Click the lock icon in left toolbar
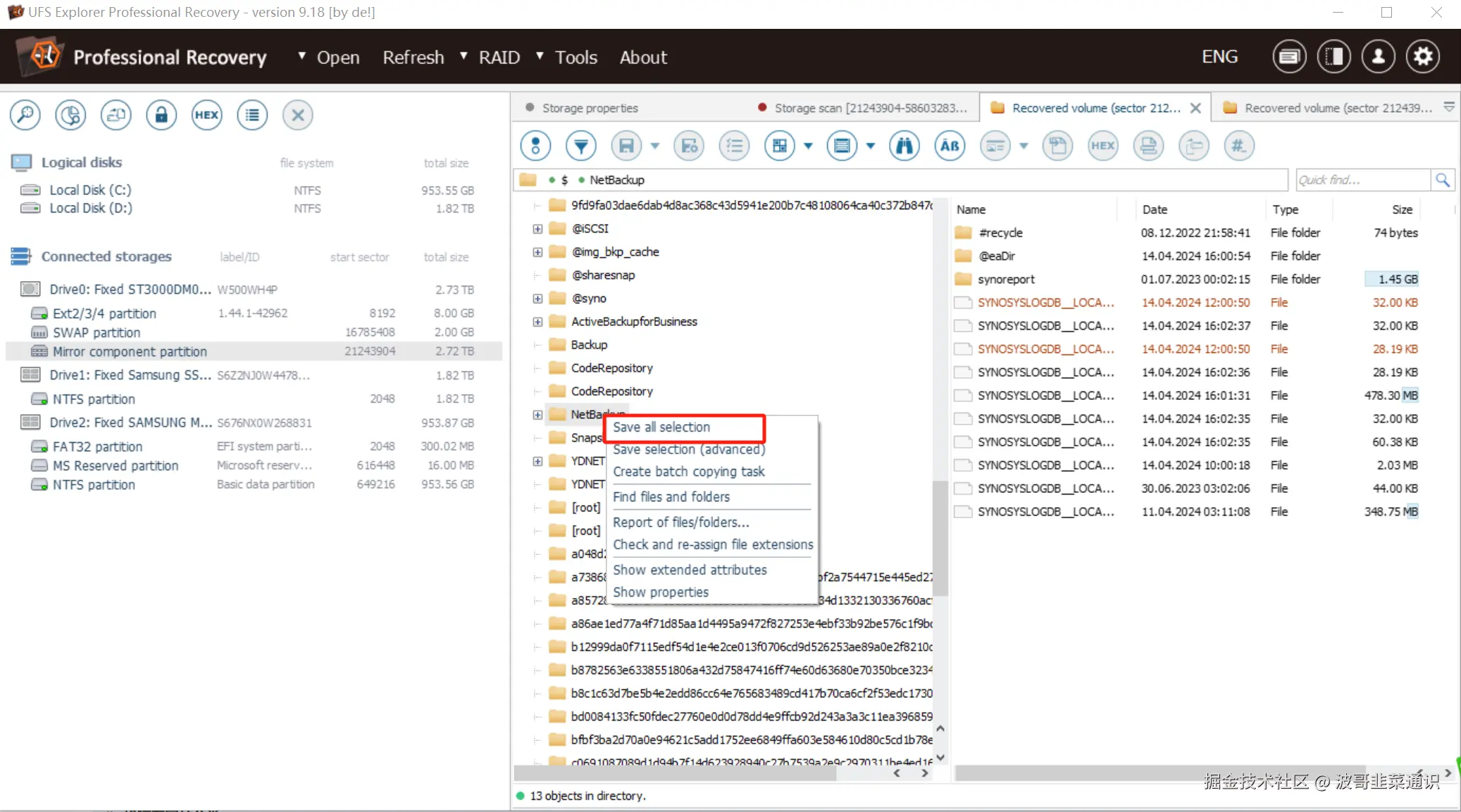This screenshot has width=1461, height=812. coord(161,115)
